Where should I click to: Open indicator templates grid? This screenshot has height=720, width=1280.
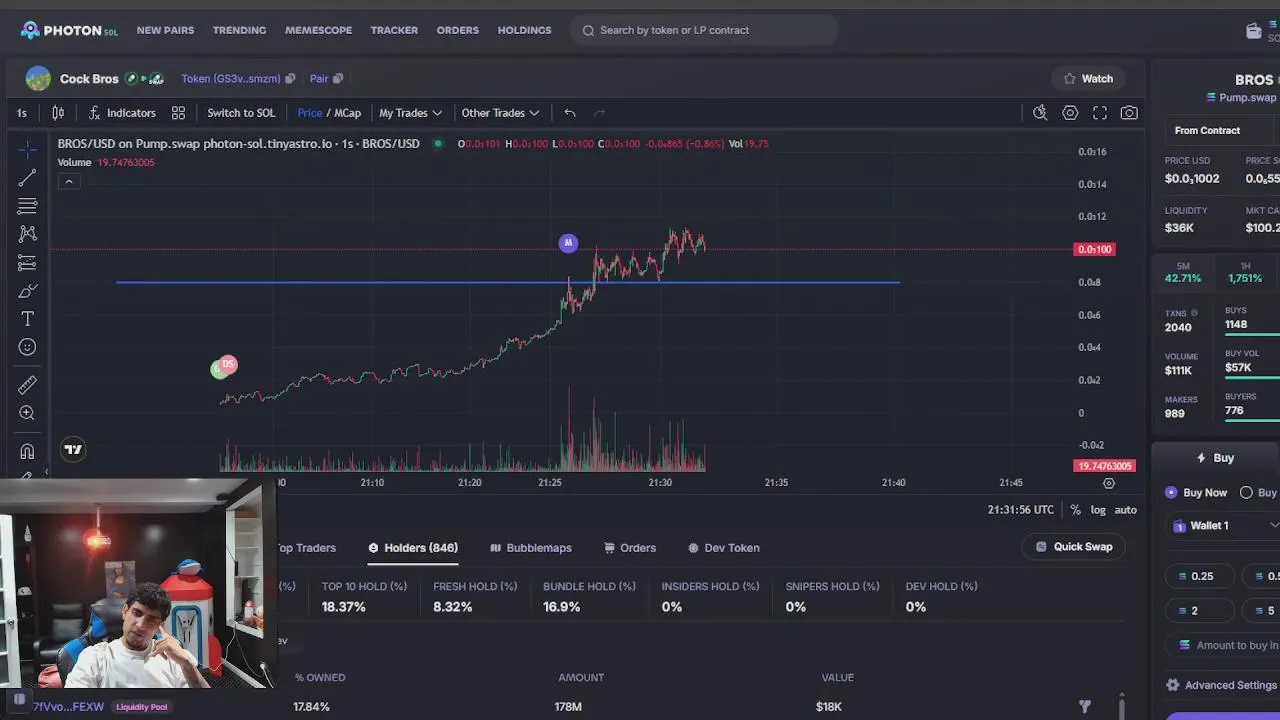pos(178,113)
